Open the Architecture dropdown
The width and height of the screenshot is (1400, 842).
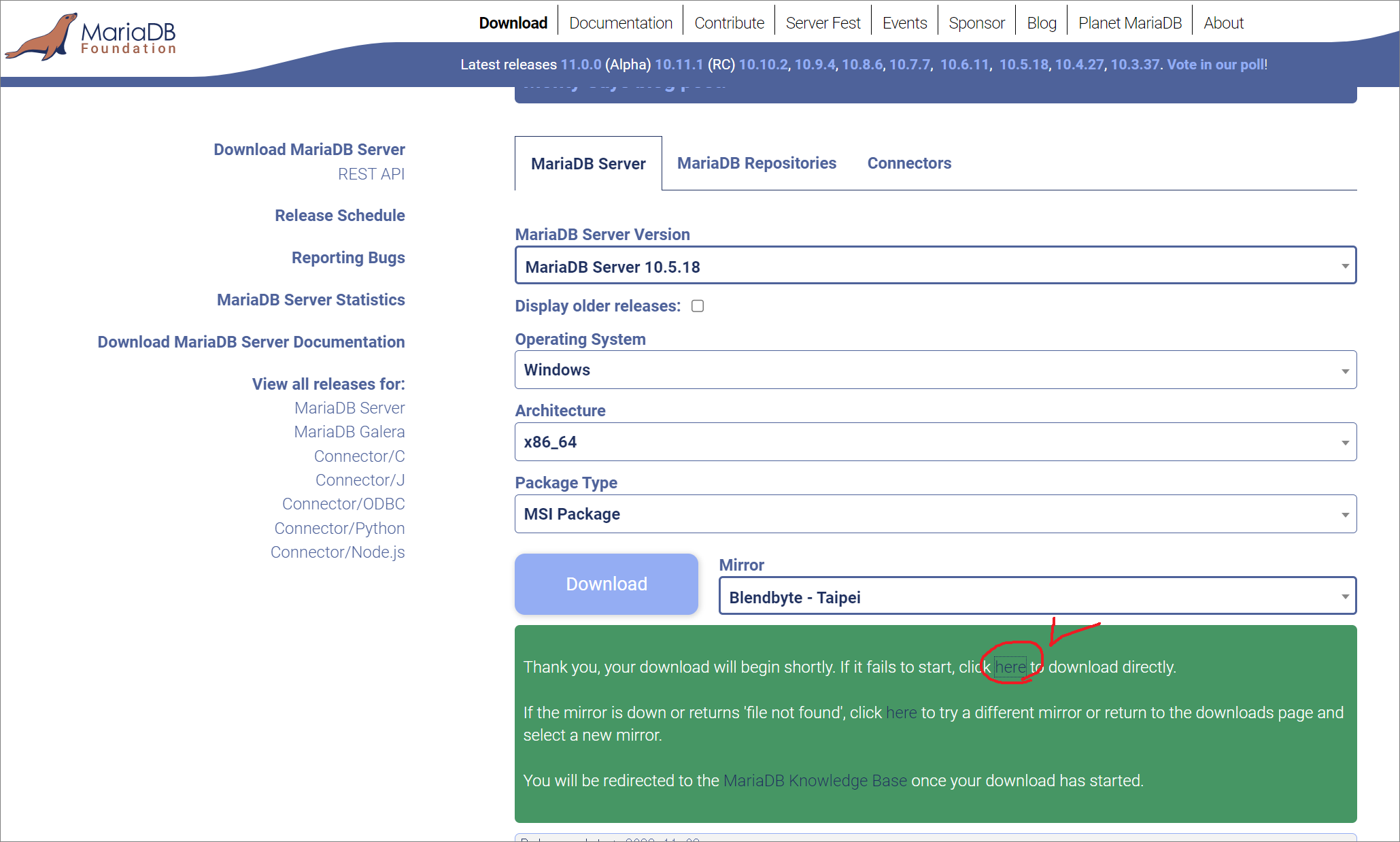(x=936, y=442)
